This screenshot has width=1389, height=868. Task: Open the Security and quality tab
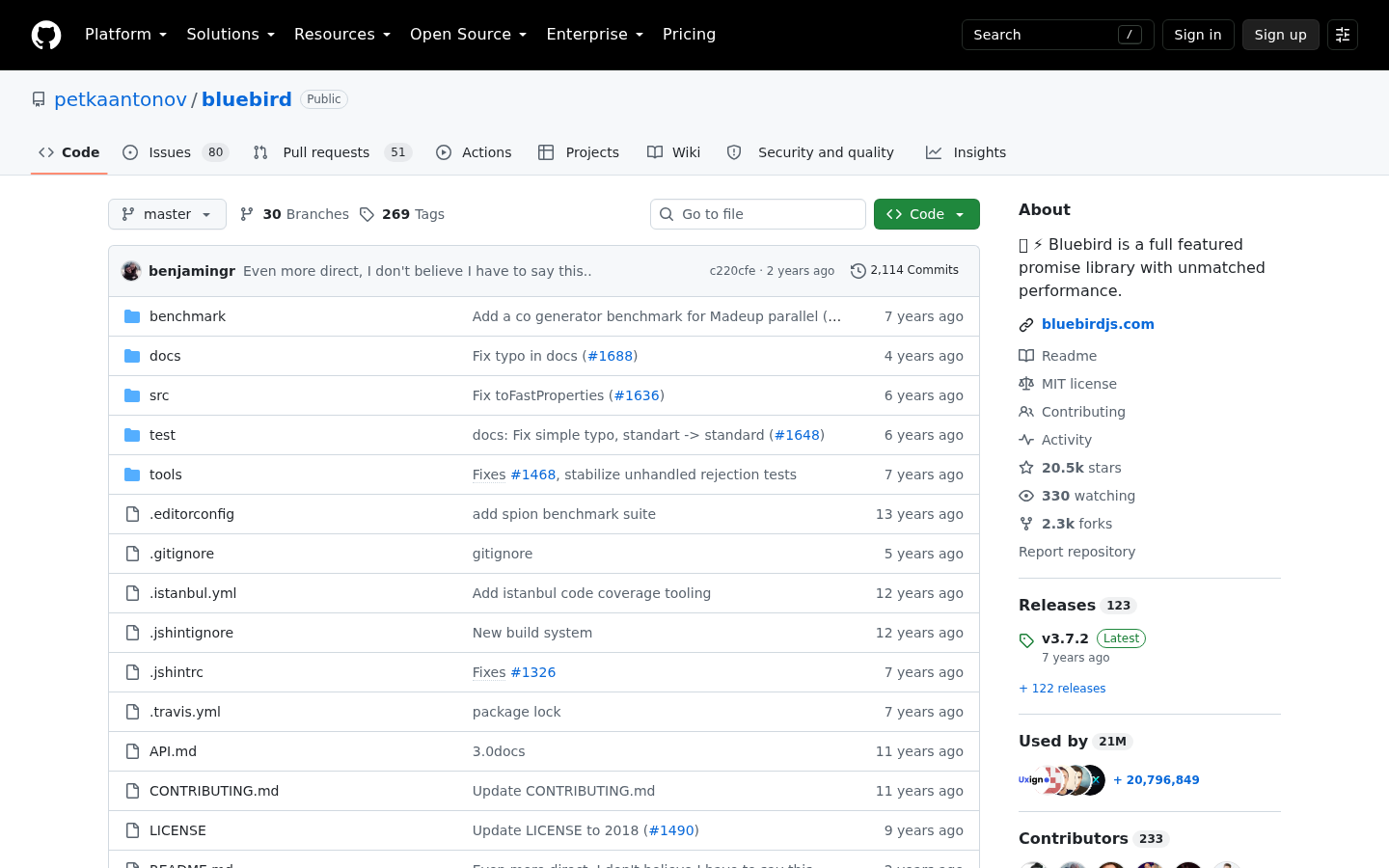(x=810, y=152)
